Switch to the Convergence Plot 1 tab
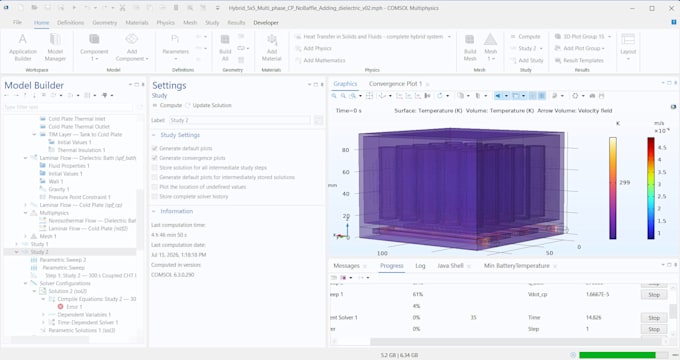The height and width of the screenshot is (360, 680). pos(395,84)
